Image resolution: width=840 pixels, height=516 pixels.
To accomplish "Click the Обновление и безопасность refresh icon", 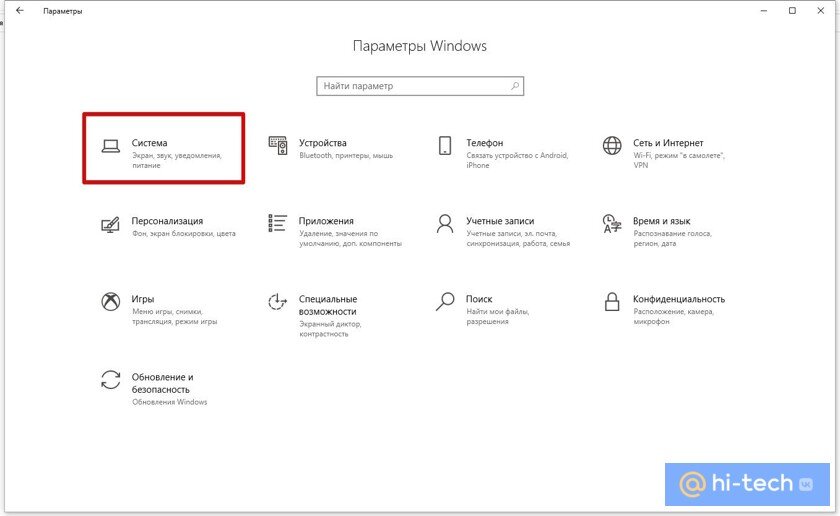I will tap(111, 380).
